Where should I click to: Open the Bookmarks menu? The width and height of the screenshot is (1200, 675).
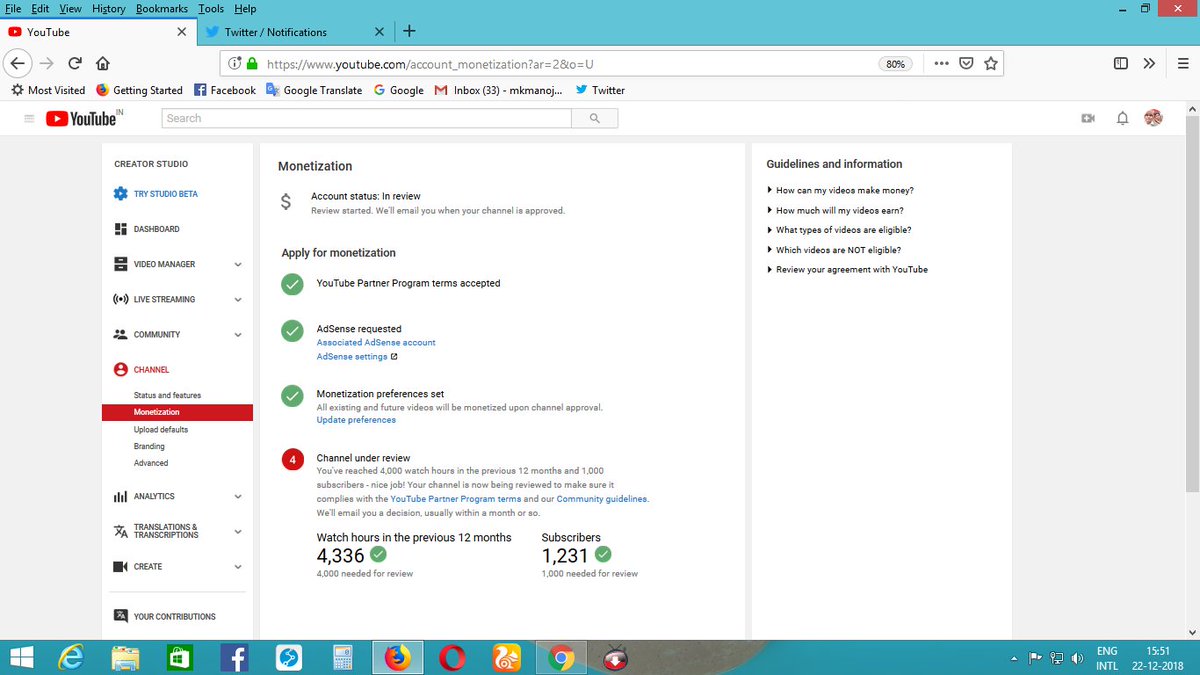161,8
